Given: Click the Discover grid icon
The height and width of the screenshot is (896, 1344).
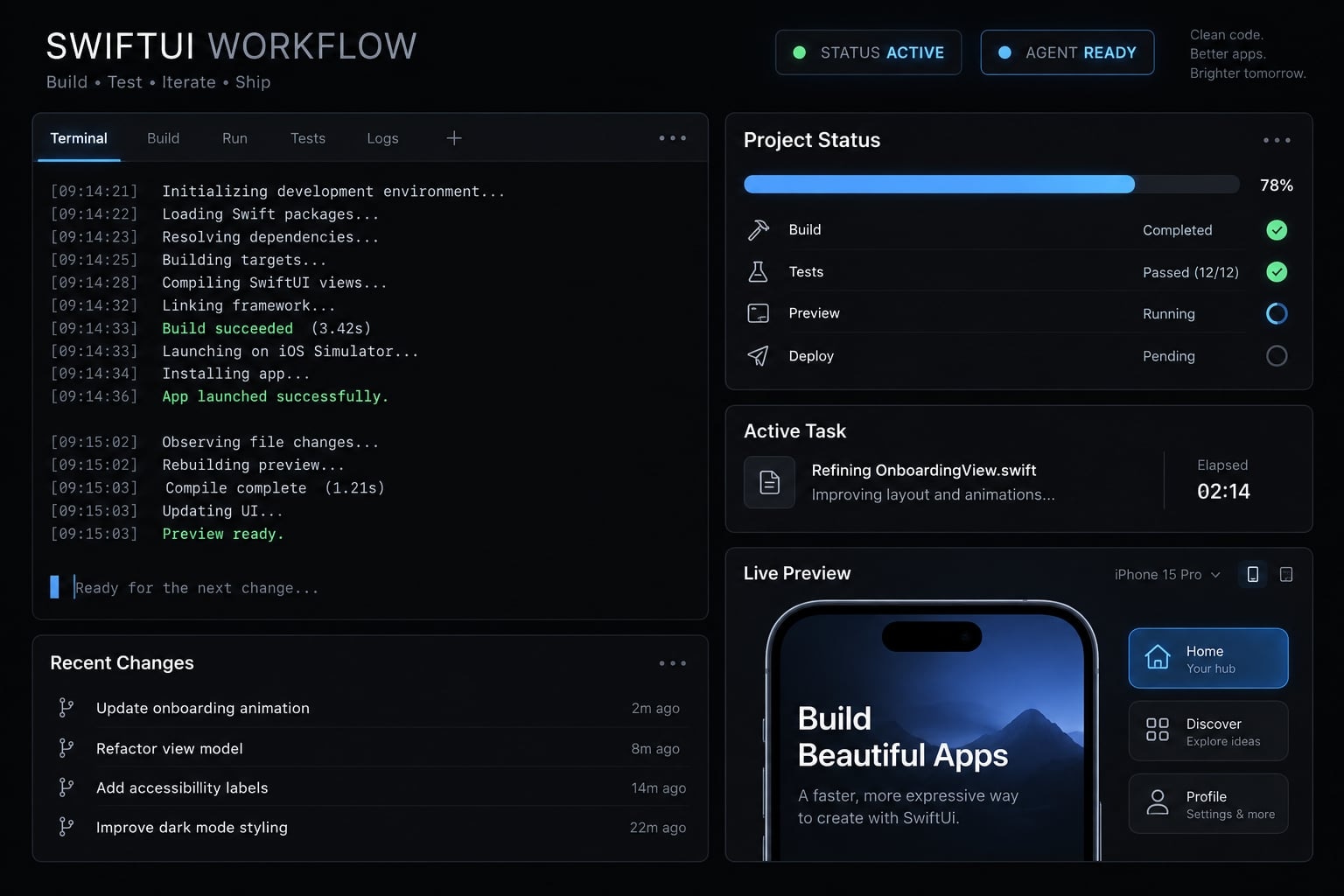Looking at the screenshot, I should point(1158,730).
